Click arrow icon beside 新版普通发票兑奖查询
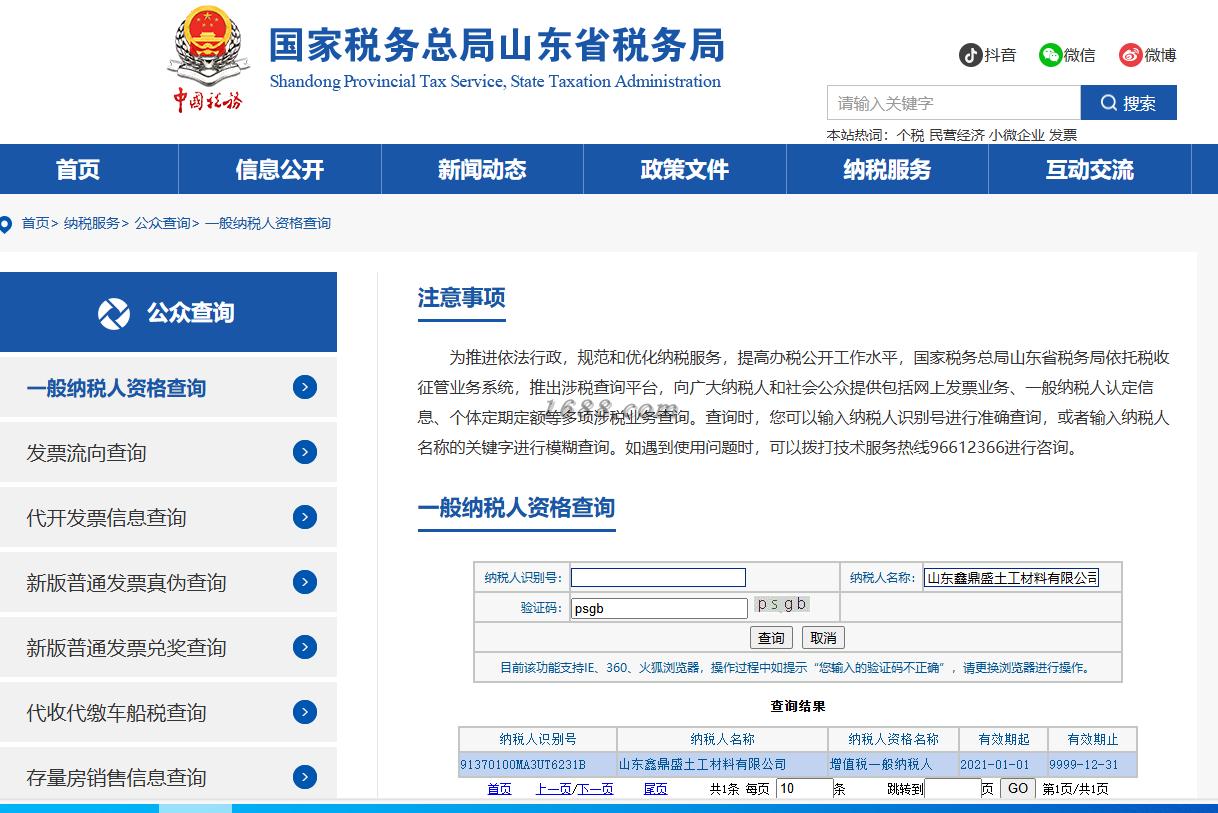 coord(305,647)
